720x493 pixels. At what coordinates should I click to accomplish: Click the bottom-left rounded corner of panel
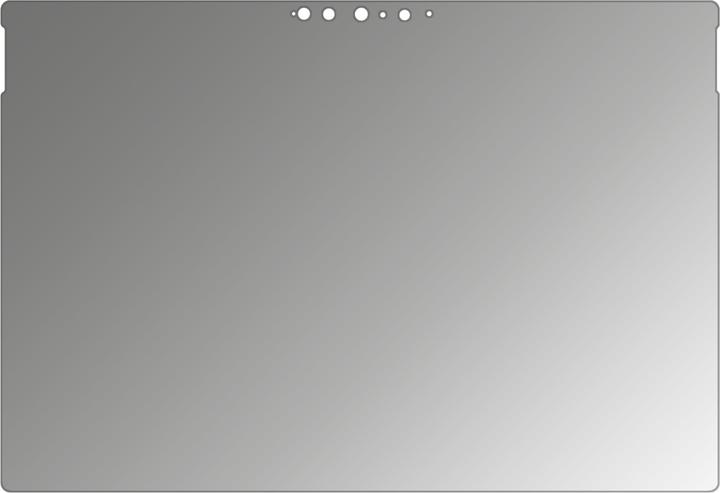pyautogui.click(x=5, y=487)
